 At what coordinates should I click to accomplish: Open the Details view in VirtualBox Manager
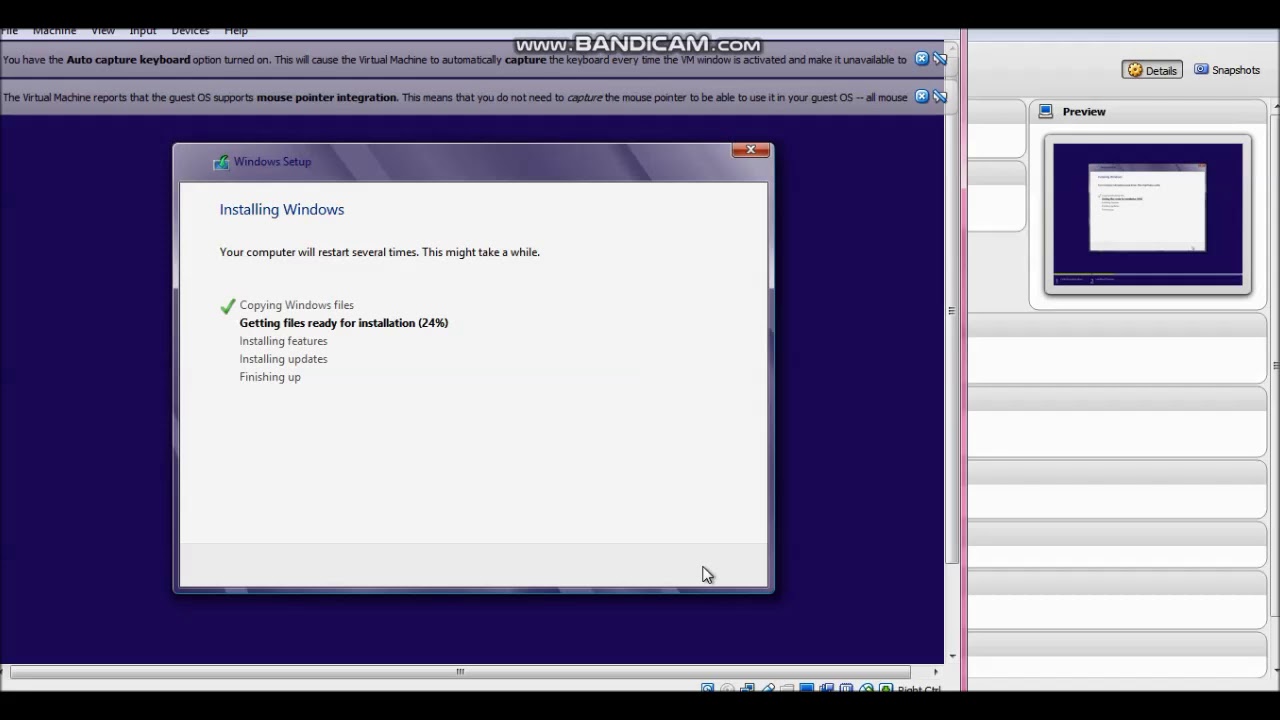1152,70
